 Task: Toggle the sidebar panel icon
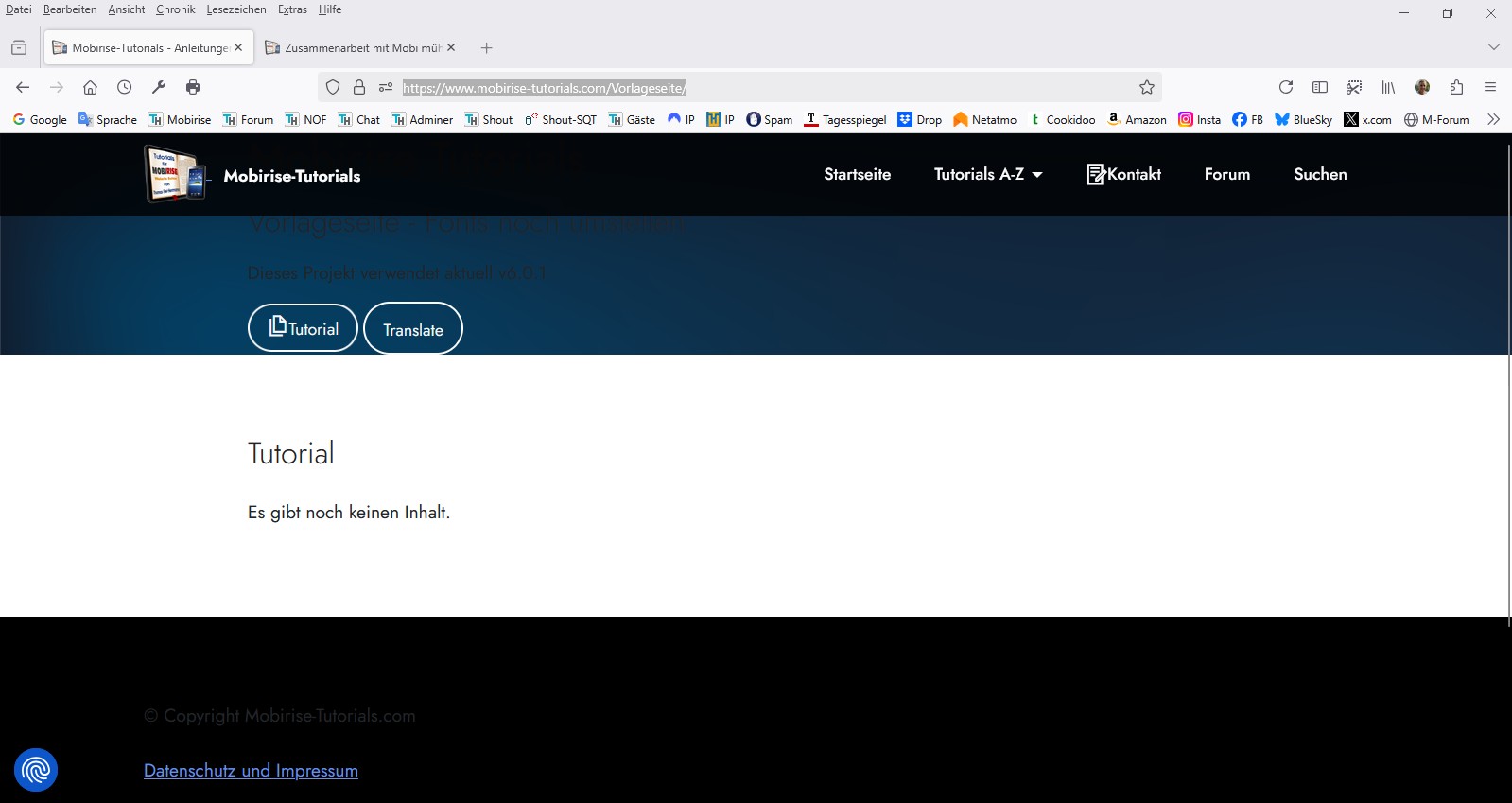[x=1320, y=87]
